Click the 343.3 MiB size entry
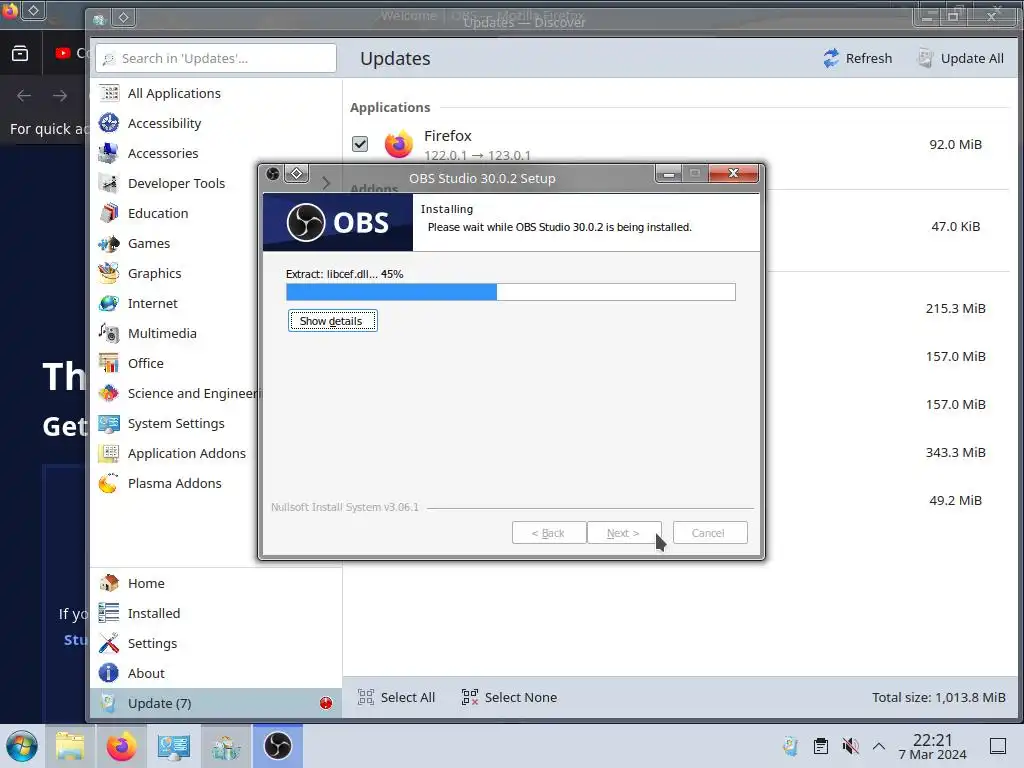Screen dimensions: 1024x768 coord(955,453)
